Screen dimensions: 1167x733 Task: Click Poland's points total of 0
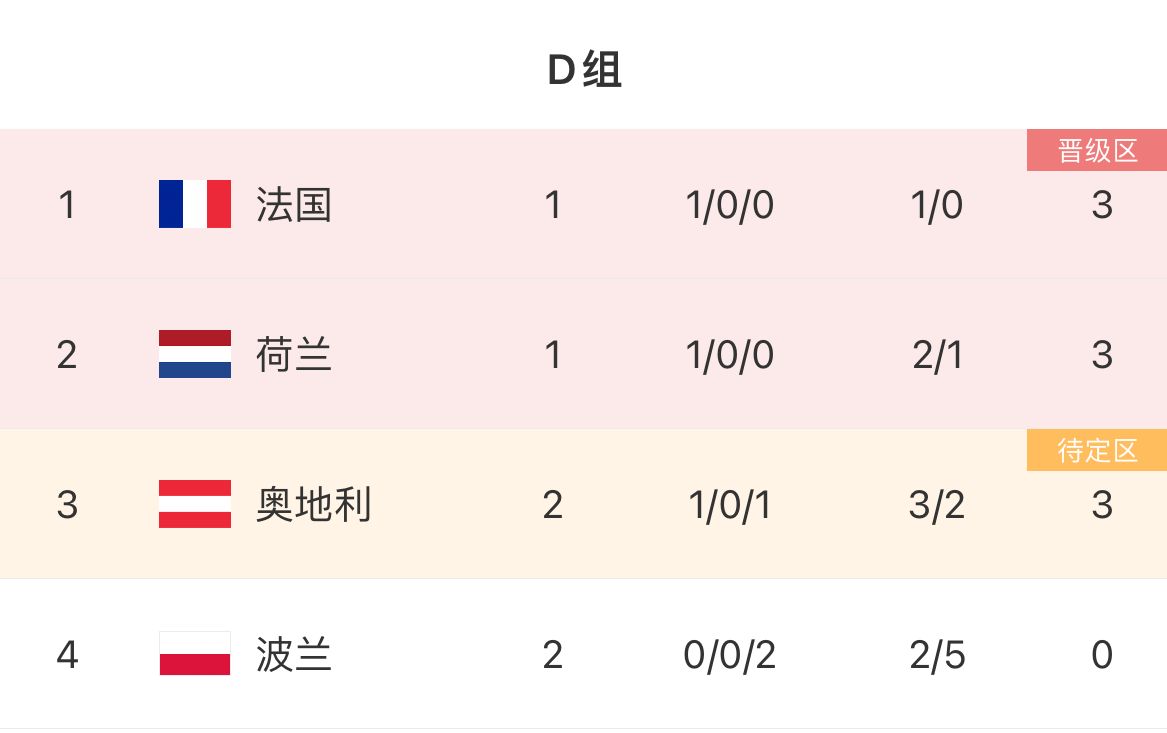tap(1101, 655)
